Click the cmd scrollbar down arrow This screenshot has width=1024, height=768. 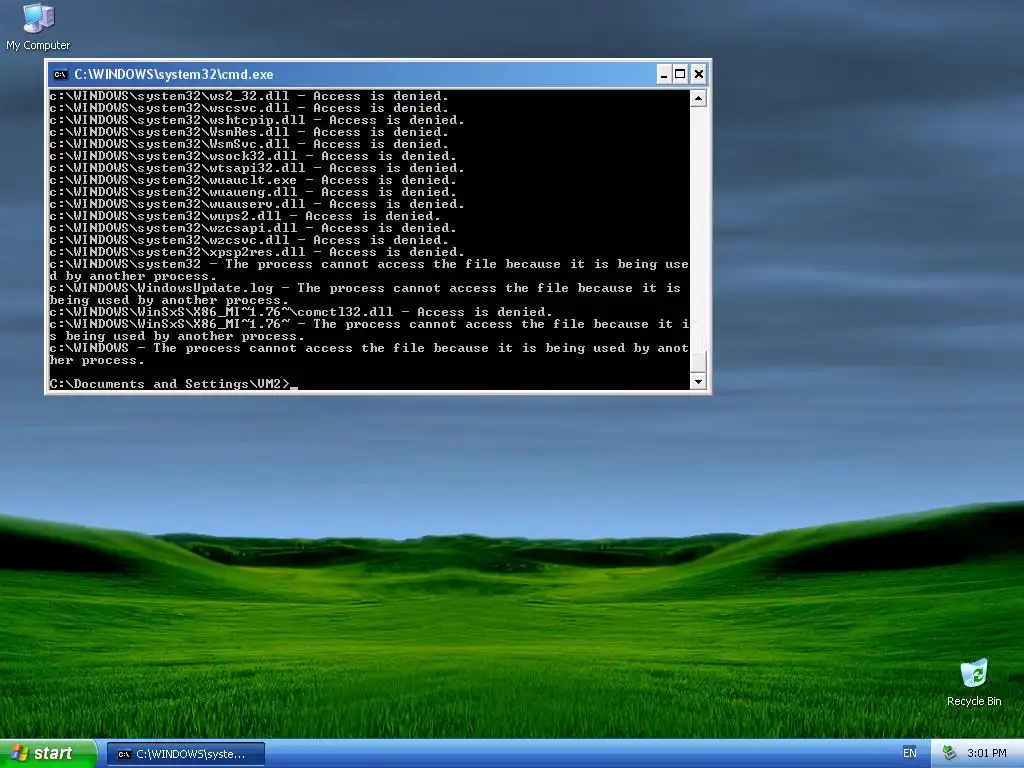[698, 381]
